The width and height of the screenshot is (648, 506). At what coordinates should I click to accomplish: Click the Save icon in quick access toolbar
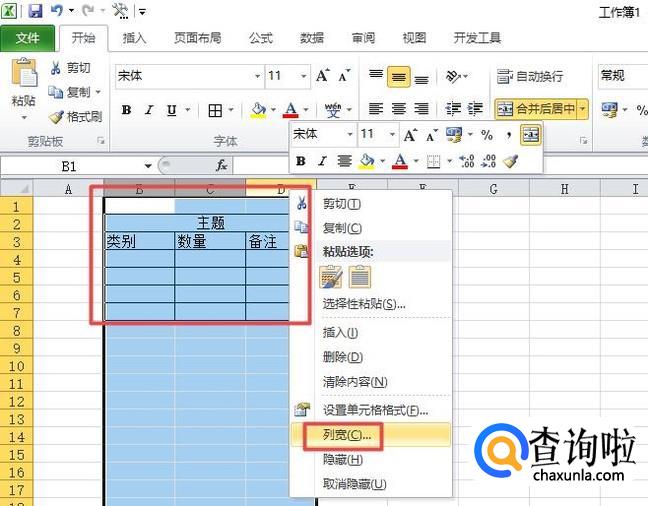36,11
